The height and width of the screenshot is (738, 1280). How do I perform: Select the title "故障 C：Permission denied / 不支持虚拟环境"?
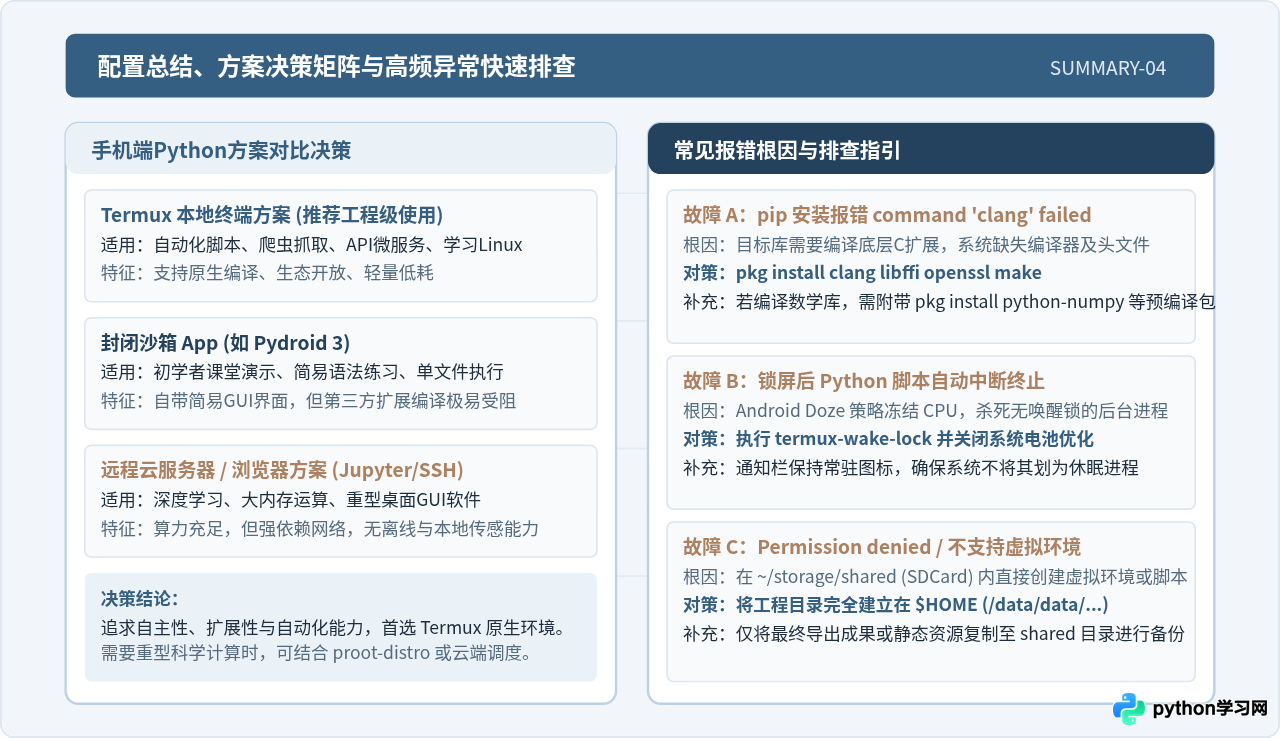(x=882, y=547)
